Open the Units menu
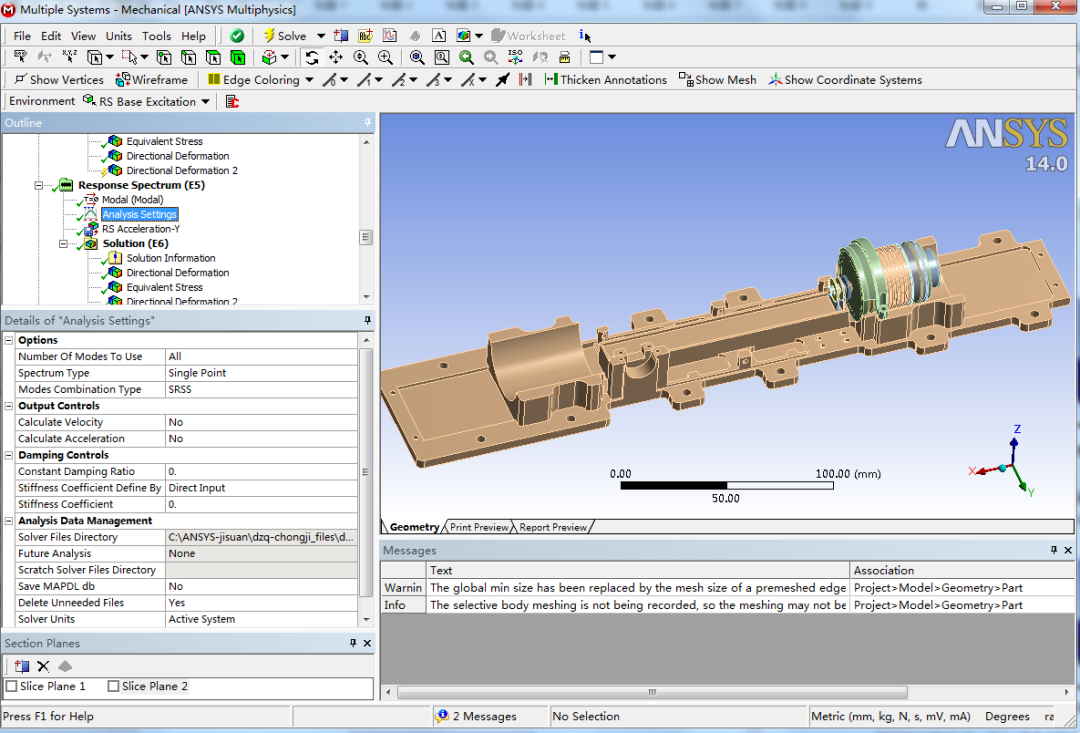This screenshot has width=1080, height=733. 118,35
